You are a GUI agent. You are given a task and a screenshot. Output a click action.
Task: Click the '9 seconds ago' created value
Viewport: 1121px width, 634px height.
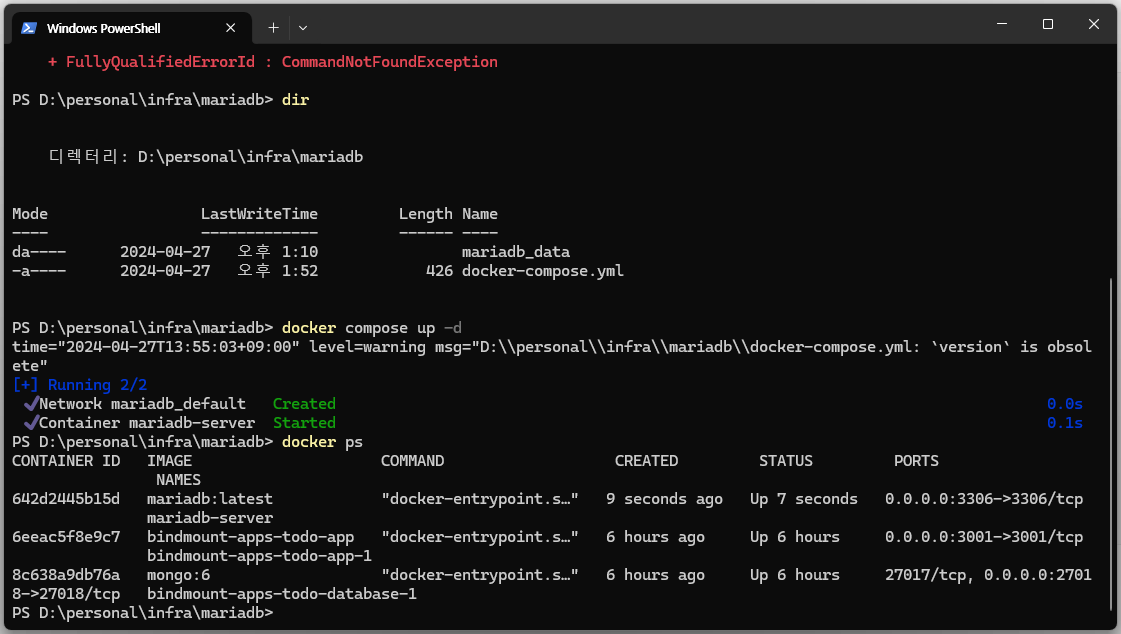[x=664, y=499]
